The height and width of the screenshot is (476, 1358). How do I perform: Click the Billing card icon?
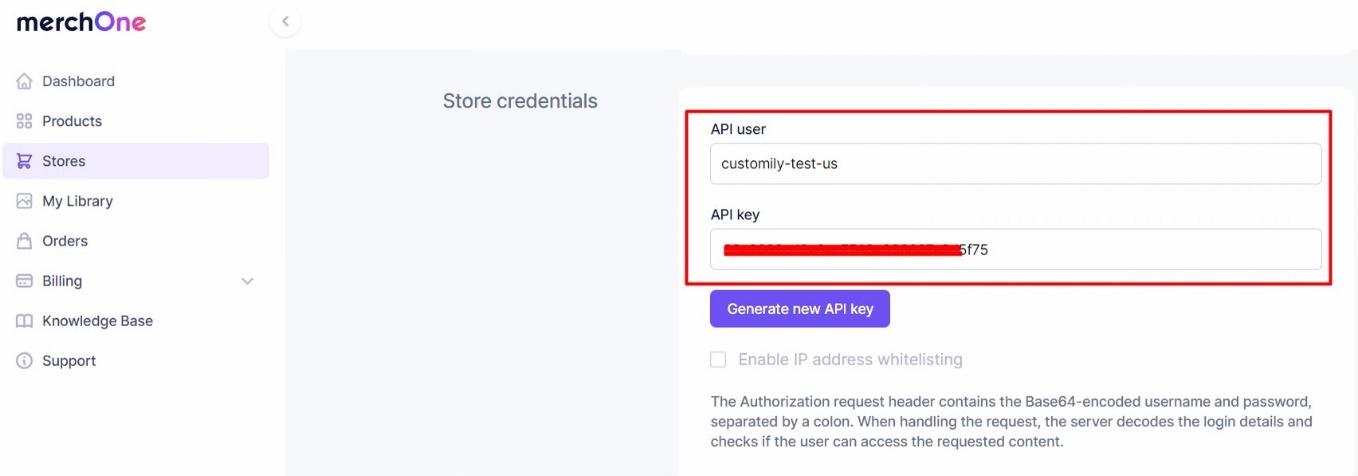pyautogui.click(x=24, y=281)
